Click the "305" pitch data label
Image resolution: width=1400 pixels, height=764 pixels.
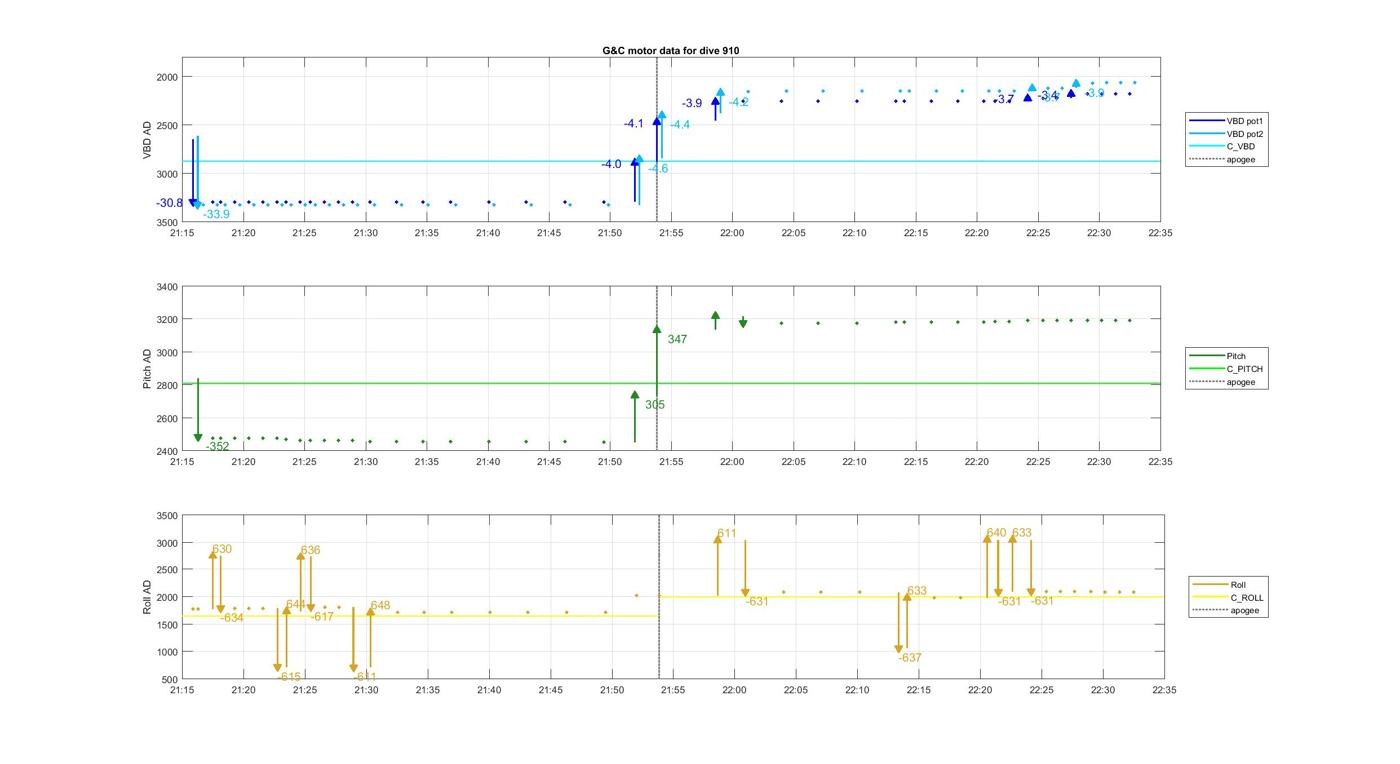655,405
